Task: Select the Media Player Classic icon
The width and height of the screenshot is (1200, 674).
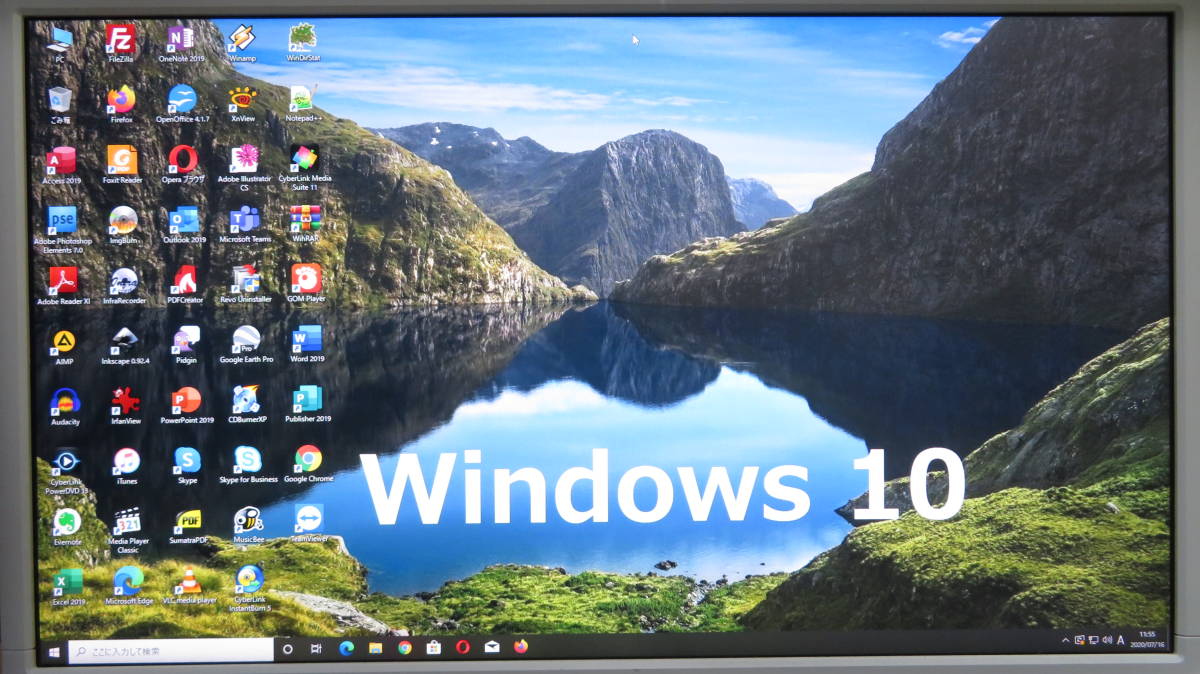Action: pyautogui.click(x=128, y=531)
